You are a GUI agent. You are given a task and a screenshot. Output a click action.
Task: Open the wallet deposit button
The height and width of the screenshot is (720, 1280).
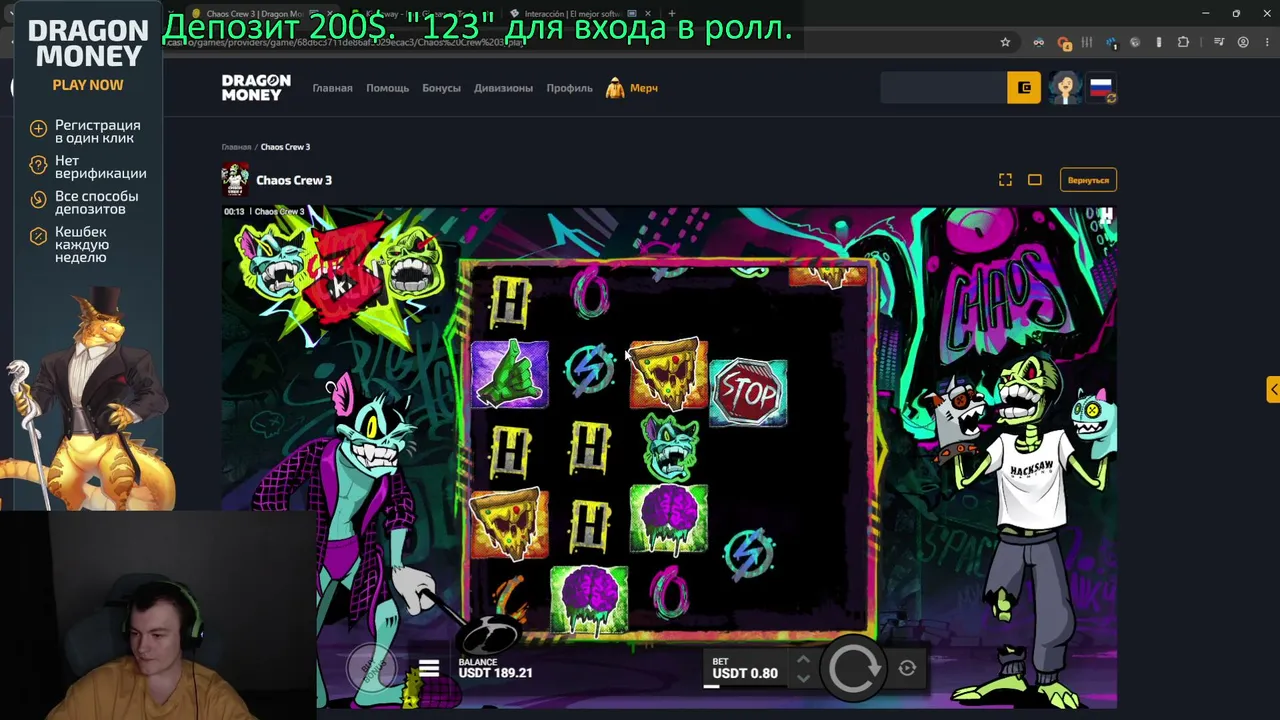tap(1024, 88)
